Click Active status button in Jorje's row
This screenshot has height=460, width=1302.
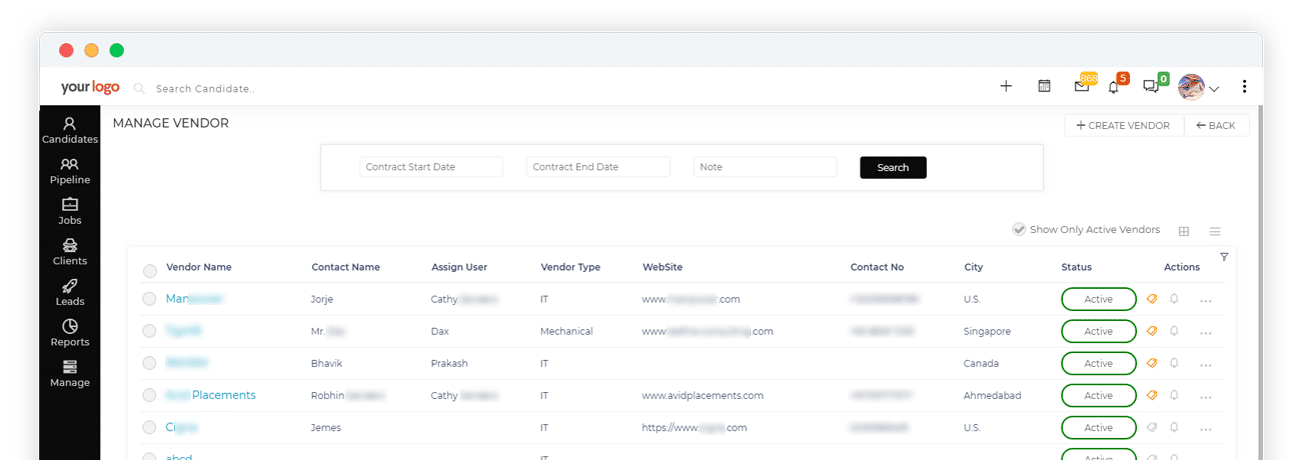coord(1098,299)
